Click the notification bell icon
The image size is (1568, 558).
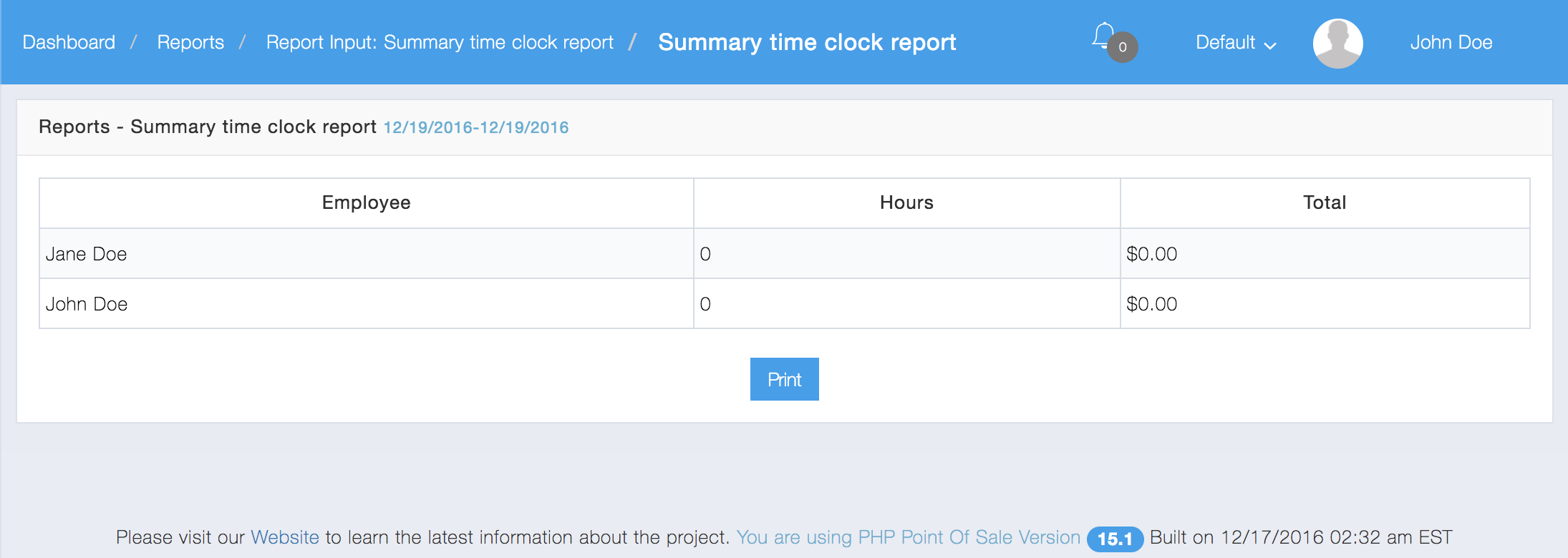(x=1103, y=35)
